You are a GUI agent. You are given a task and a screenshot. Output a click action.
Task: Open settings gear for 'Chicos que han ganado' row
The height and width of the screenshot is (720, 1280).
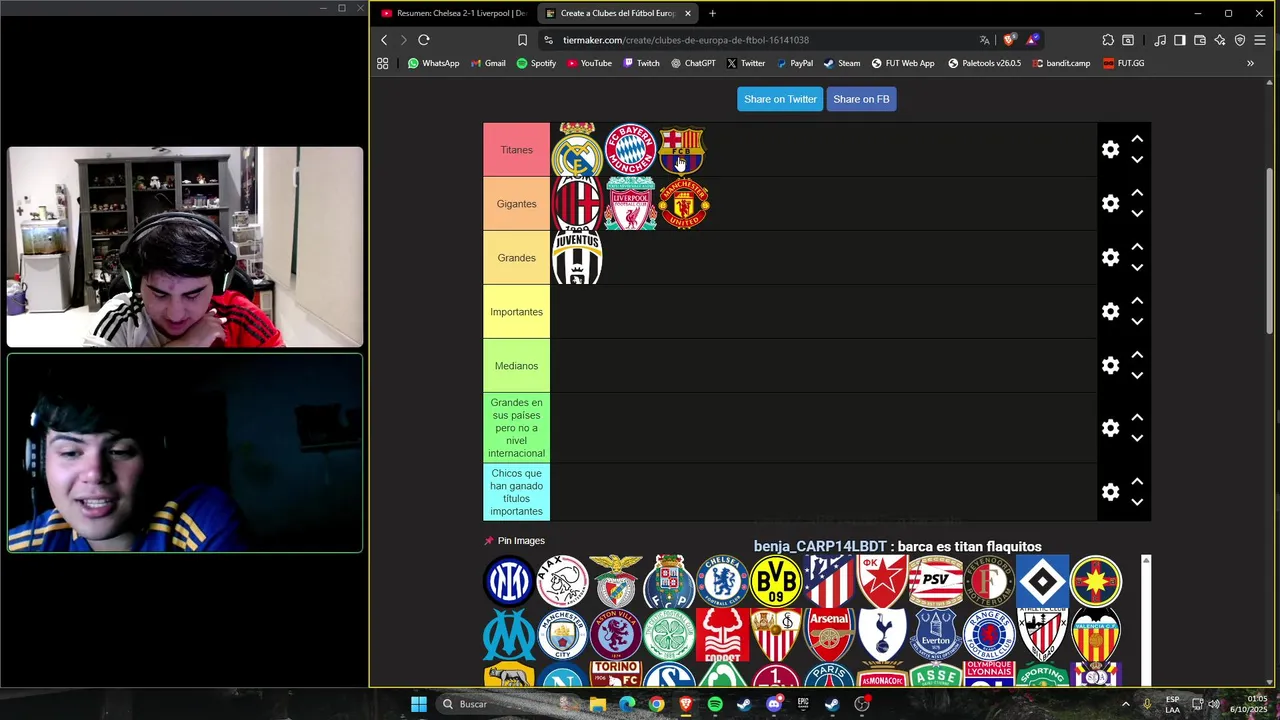tap(1110, 492)
